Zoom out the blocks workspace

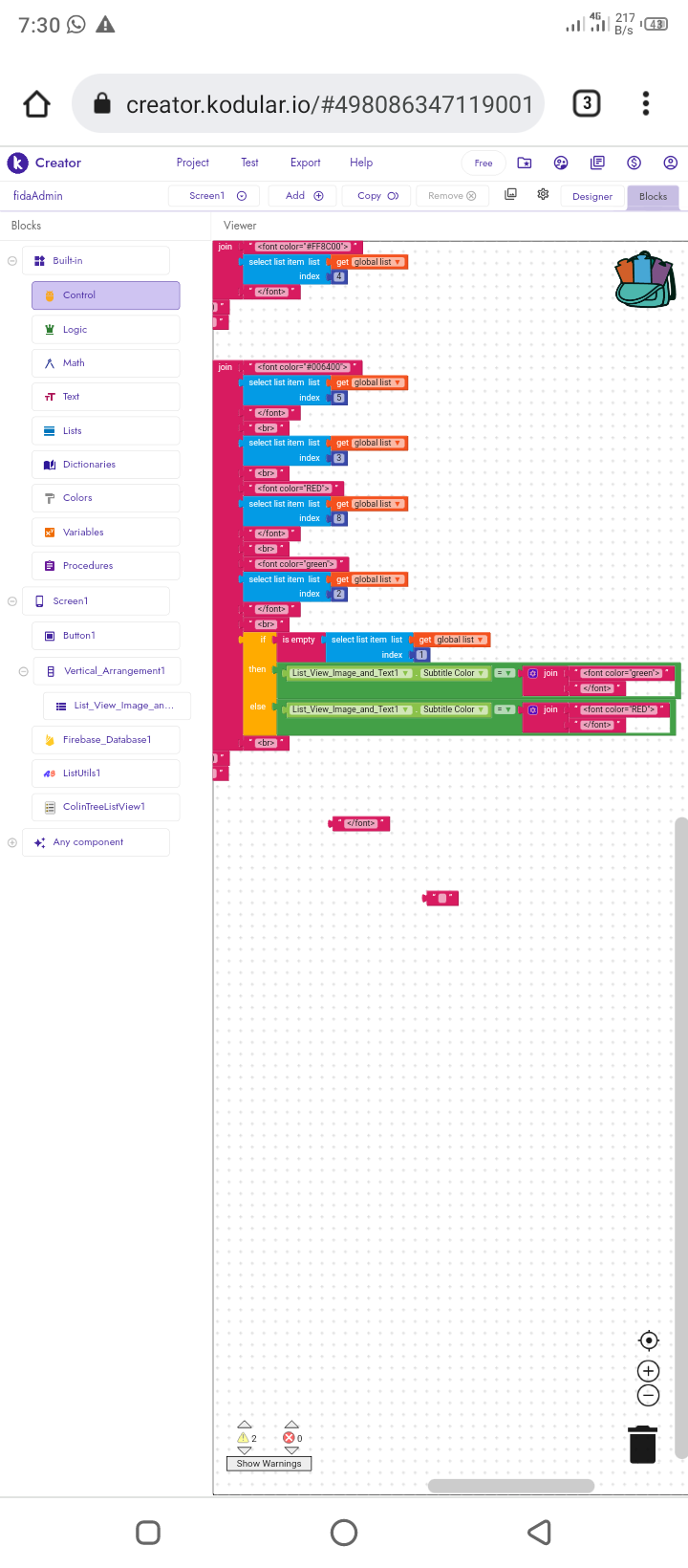tap(648, 1396)
